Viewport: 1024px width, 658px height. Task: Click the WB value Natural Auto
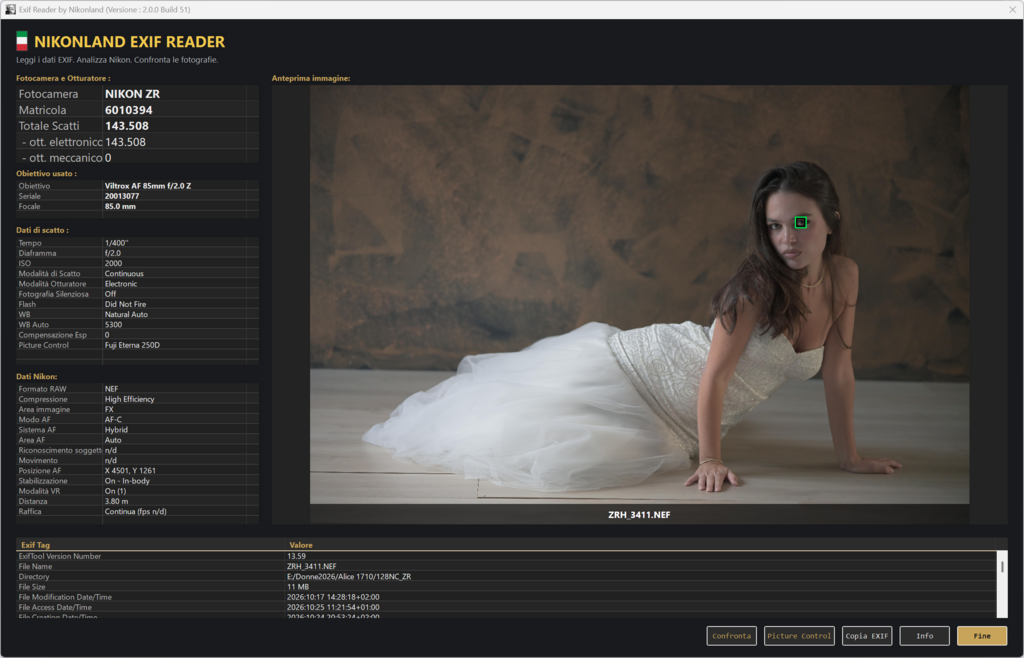pyautogui.click(x=126, y=315)
